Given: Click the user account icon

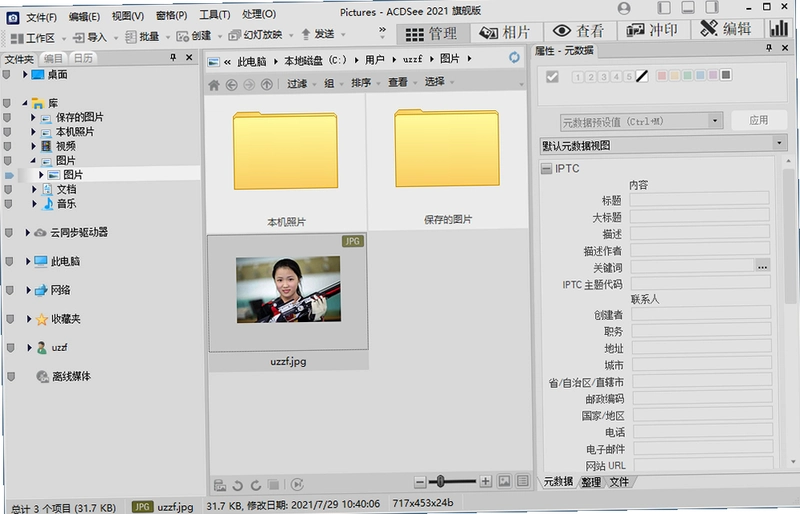Looking at the screenshot, I should (623, 8).
